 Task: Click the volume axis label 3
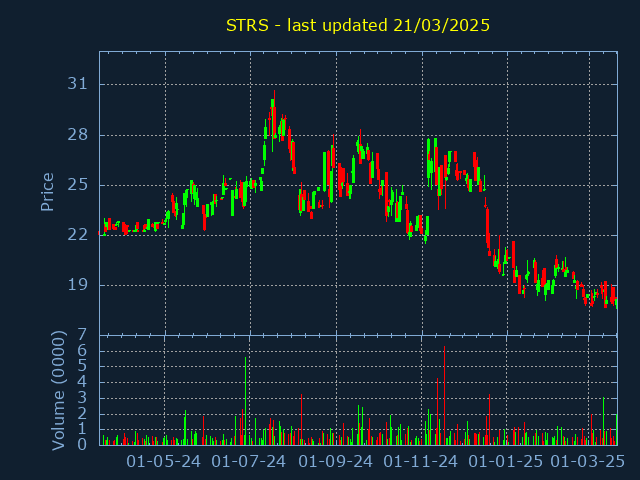pyautogui.click(x=82, y=398)
